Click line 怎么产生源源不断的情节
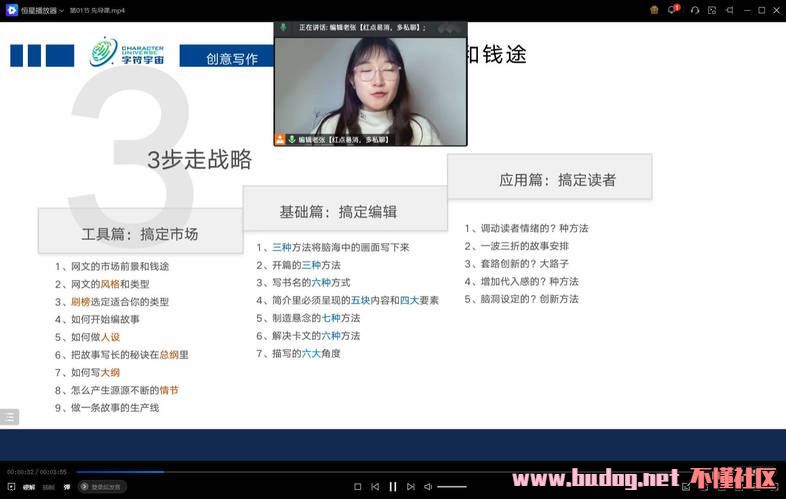Image resolution: width=786 pixels, height=499 pixels. 117,390
